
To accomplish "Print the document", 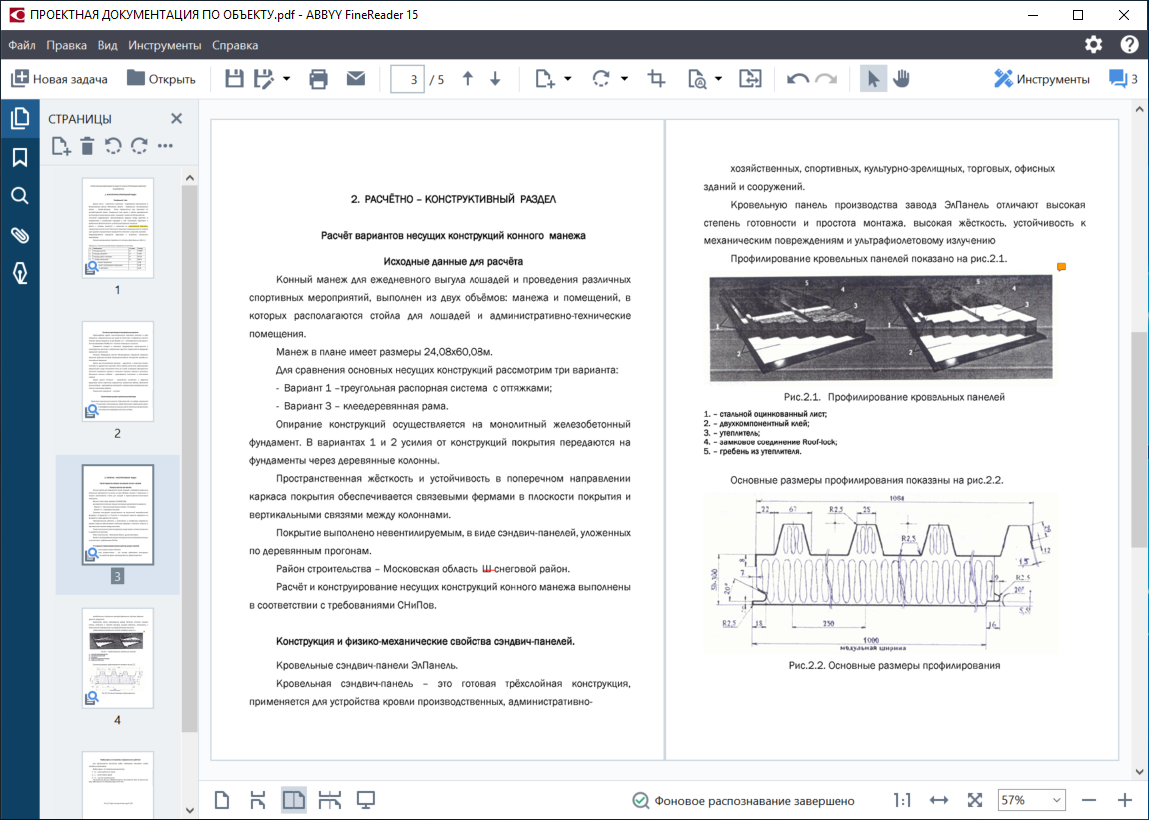I will click(318, 79).
